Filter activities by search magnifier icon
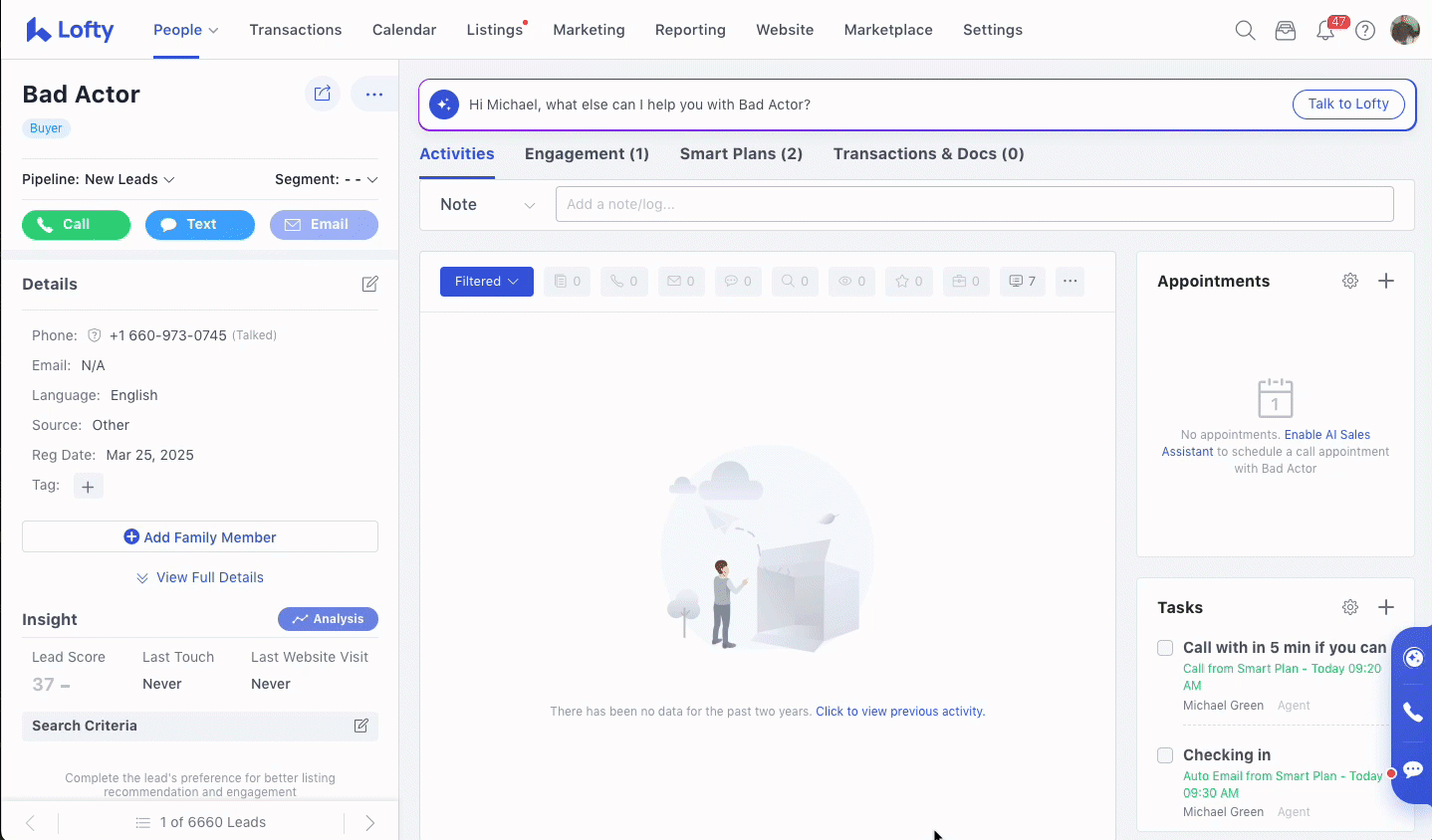1432x840 pixels. click(x=795, y=282)
